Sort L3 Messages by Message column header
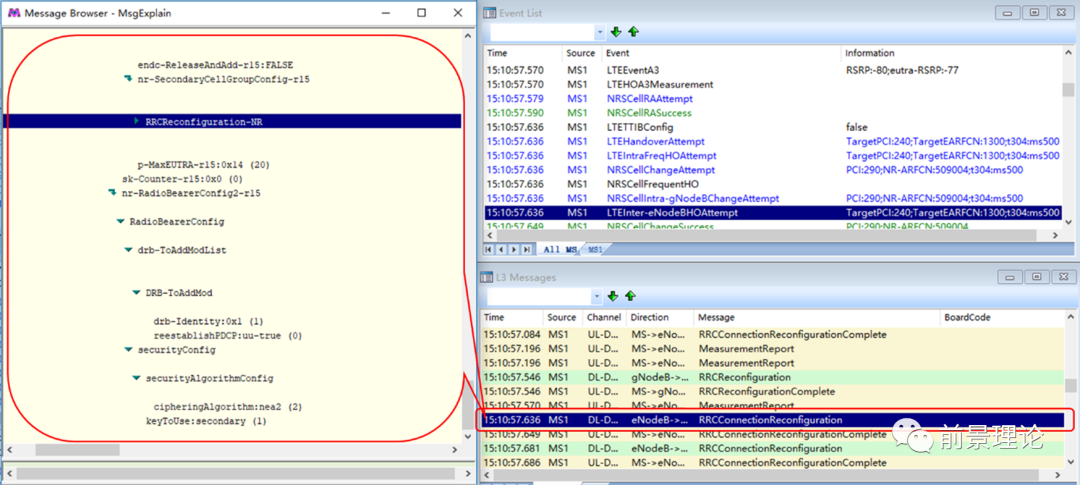 click(x=816, y=318)
